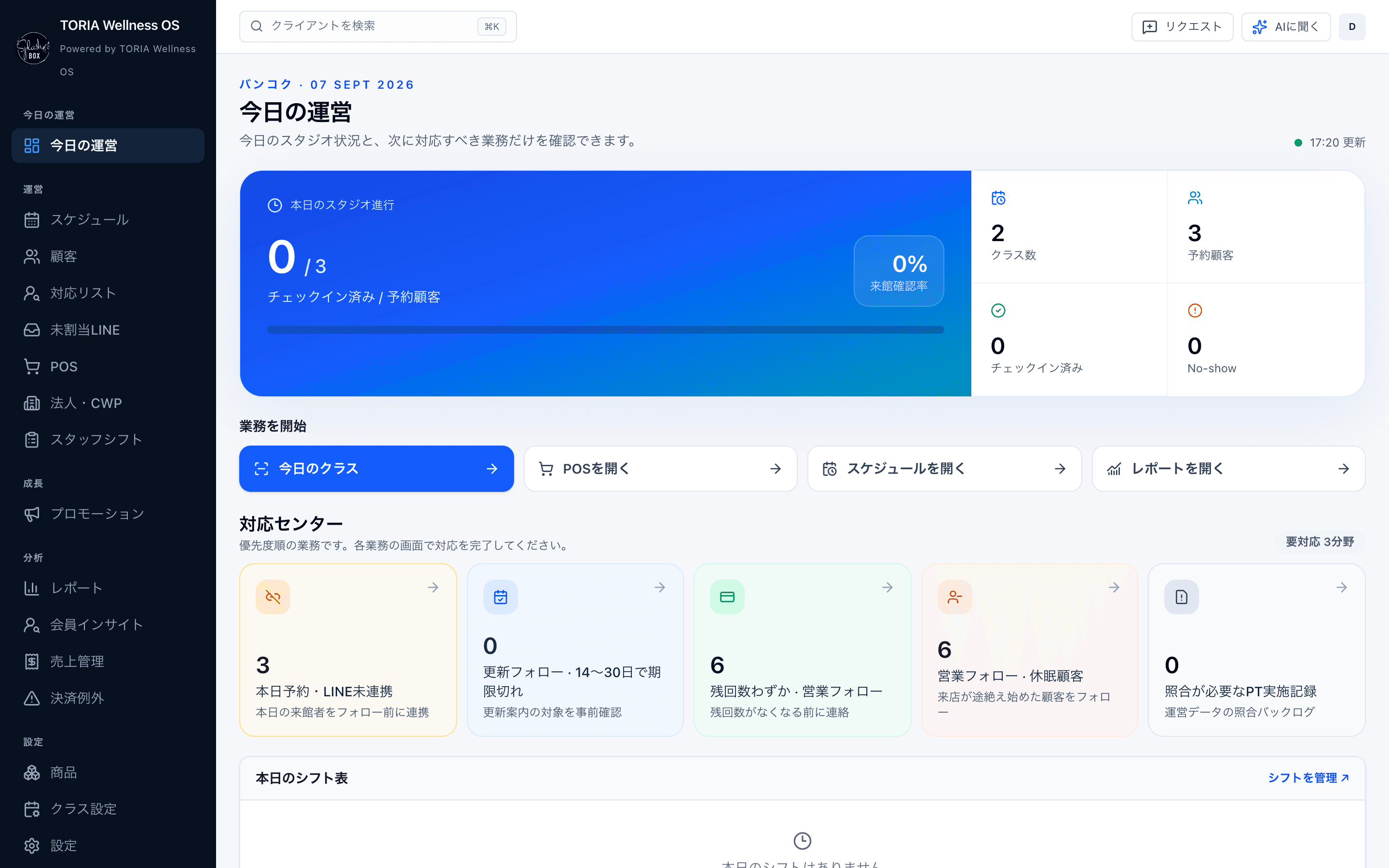Click arrow on 残回数わずか・営業フォロー card
Image resolution: width=1389 pixels, height=868 pixels.
click(x=887, y=587)
